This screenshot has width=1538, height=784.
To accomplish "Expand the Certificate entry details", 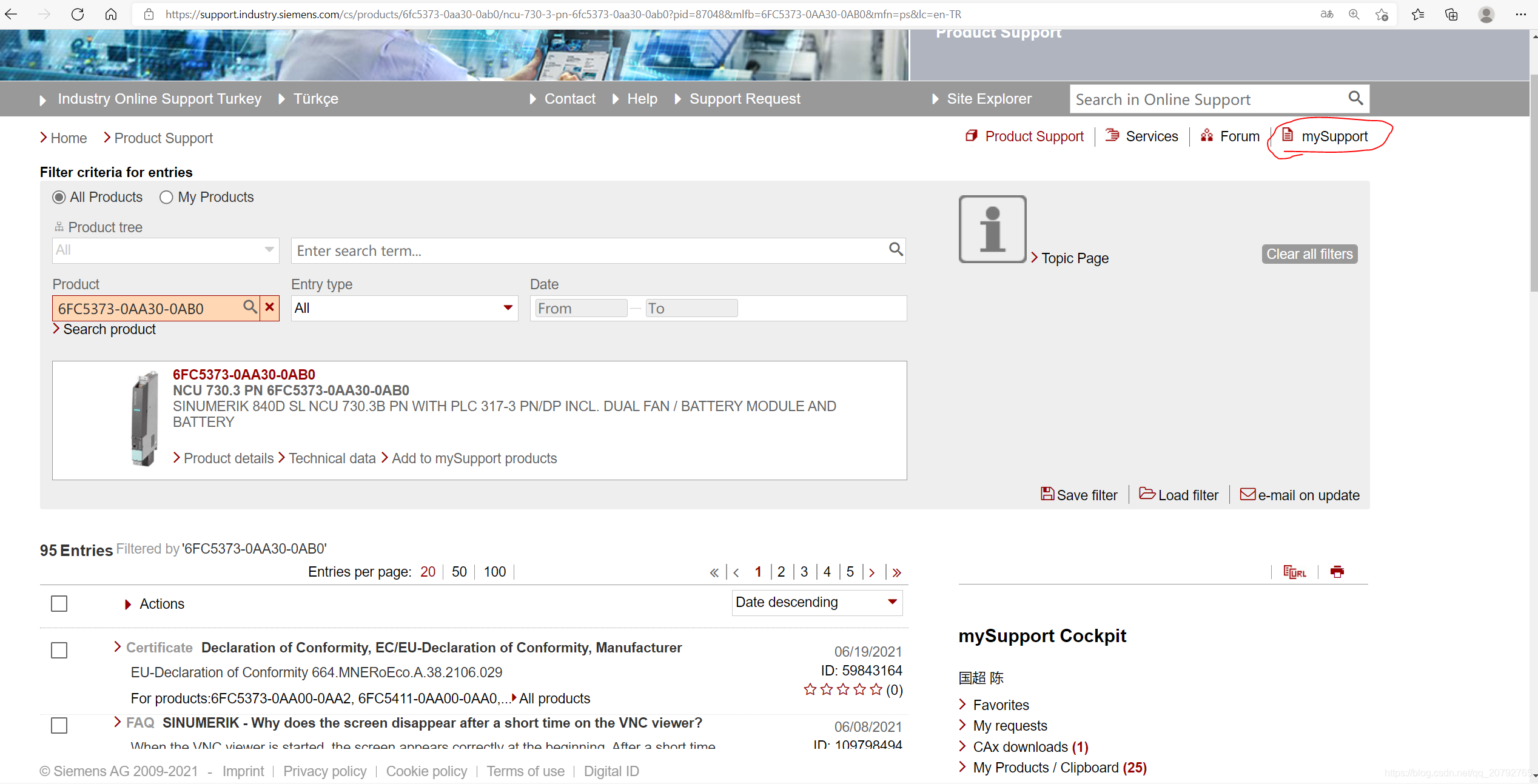I will [x=118, y=647].
